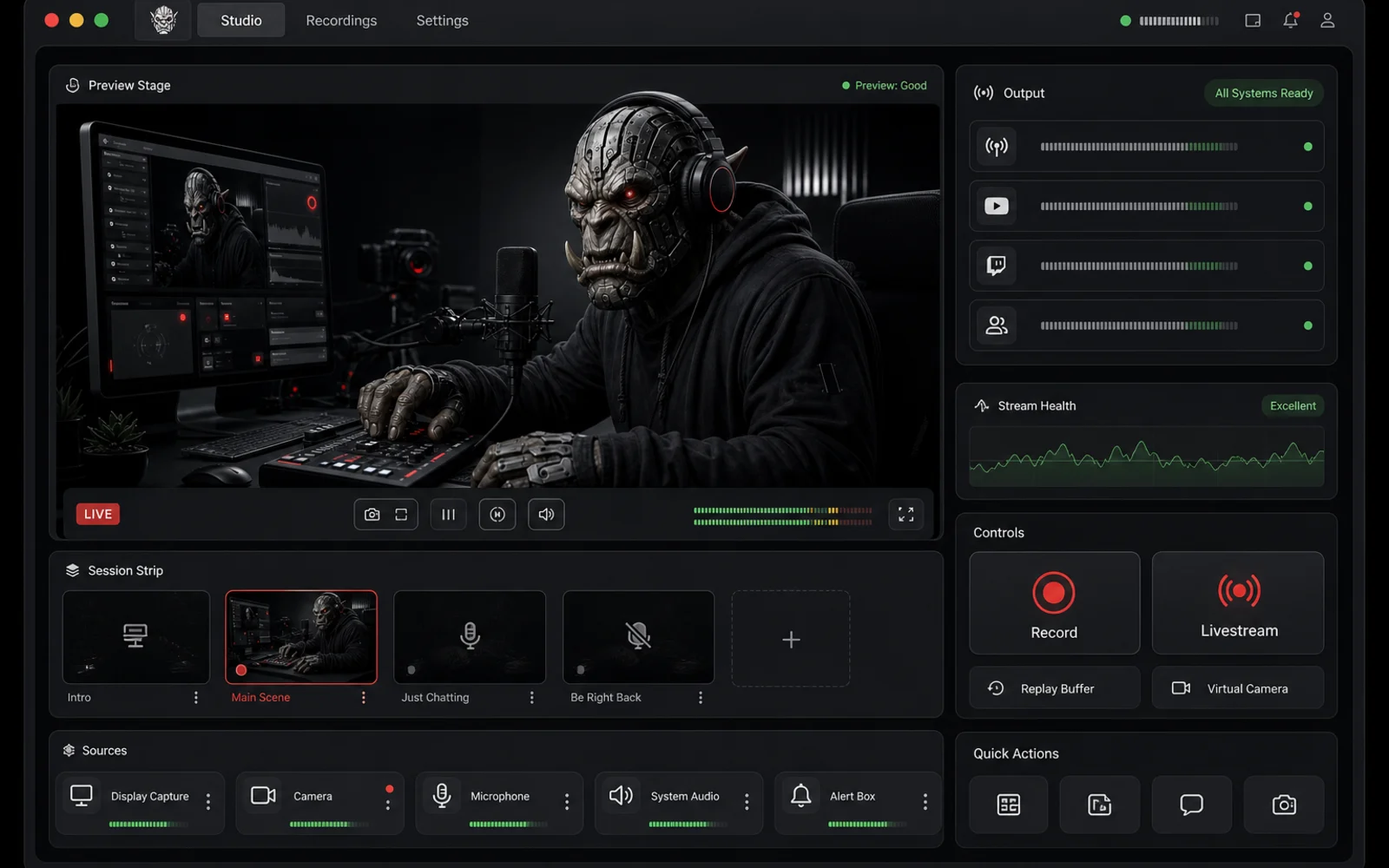Click the YouTube output icon
This screenshot has width=1389, height=868.
click(x=997, y=207)
